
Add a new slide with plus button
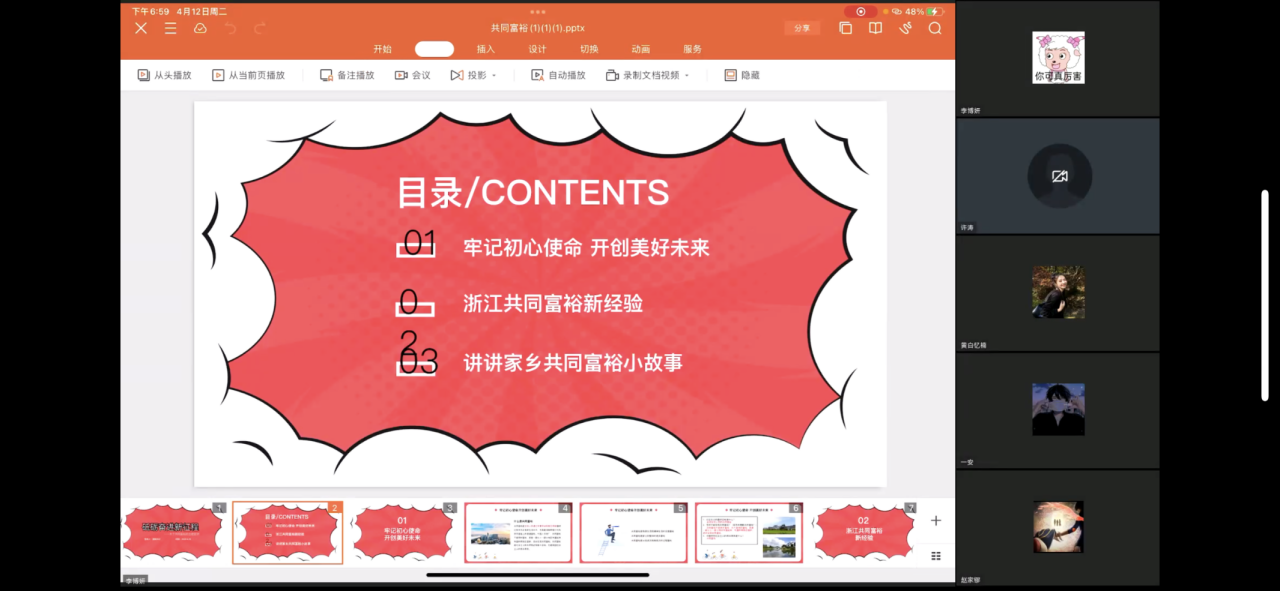pos(936,520)
